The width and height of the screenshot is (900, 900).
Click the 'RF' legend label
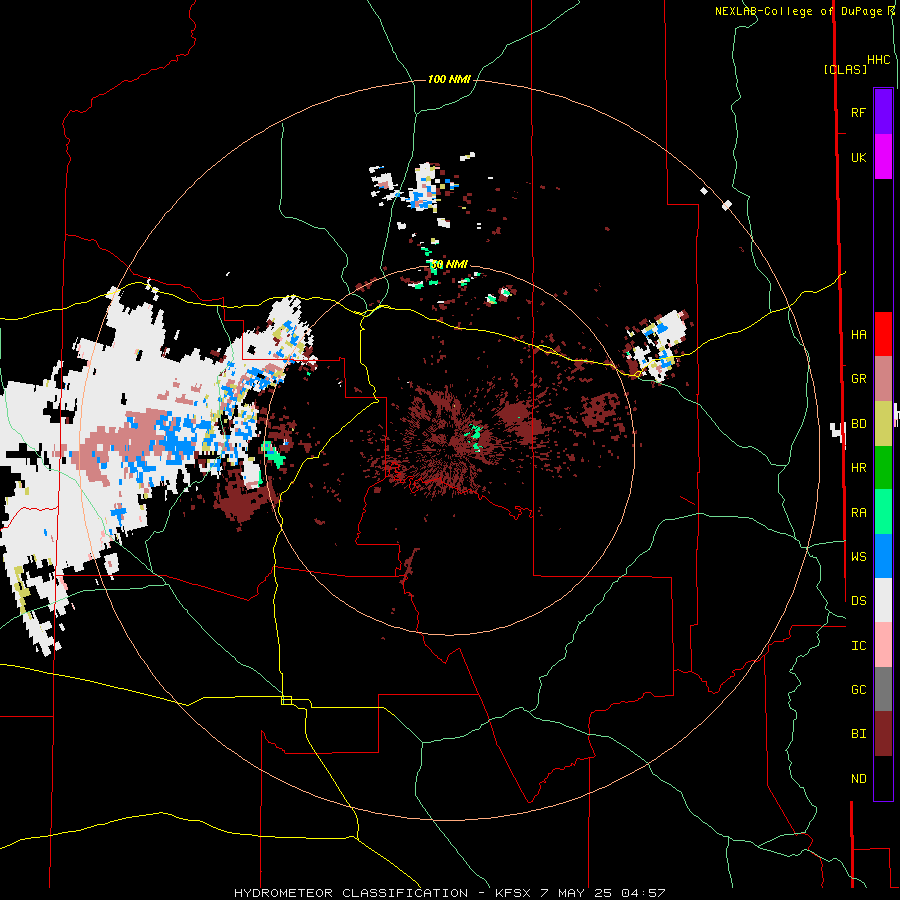point(858,112)
